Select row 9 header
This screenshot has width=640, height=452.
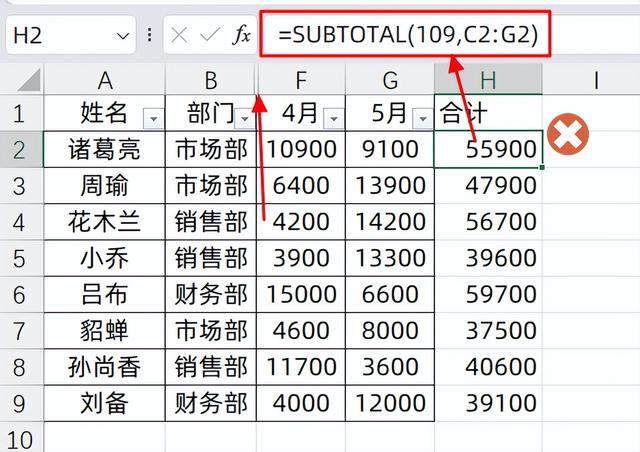point(21,404)
